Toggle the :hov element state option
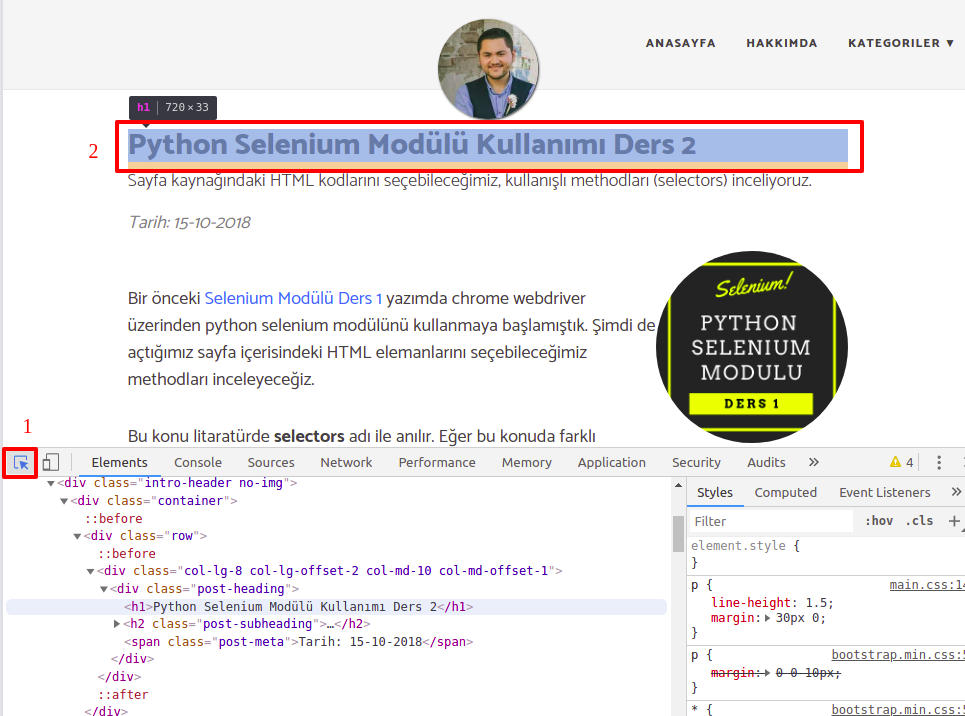965x716 pixels. pos(879,521)
